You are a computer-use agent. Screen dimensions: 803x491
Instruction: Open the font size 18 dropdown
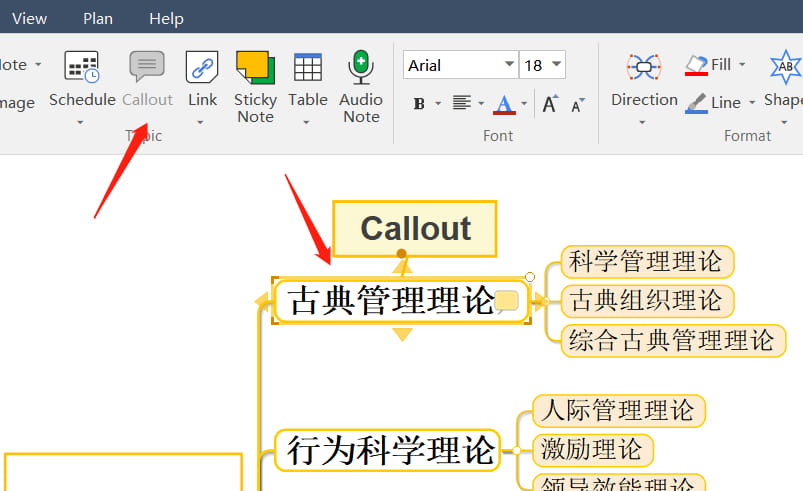[x=556, y=65]
